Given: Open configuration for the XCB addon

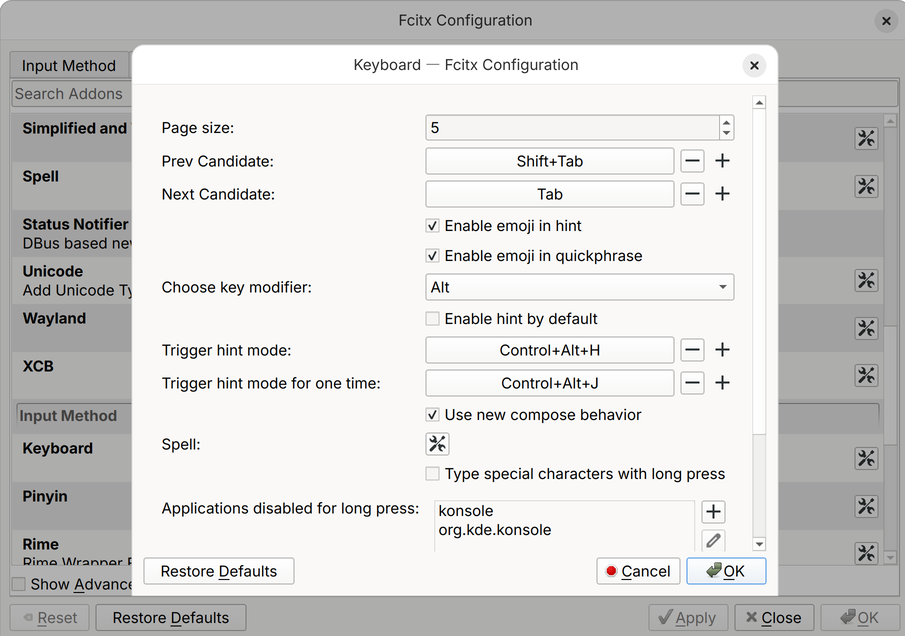Looking at the screenshot, I should (866, 376).
